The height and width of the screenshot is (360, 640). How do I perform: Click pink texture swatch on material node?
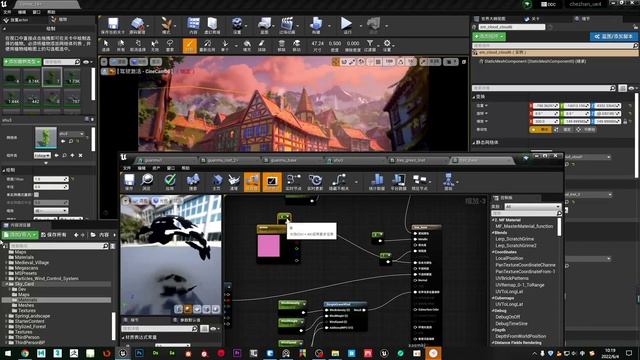click(269, 245)
